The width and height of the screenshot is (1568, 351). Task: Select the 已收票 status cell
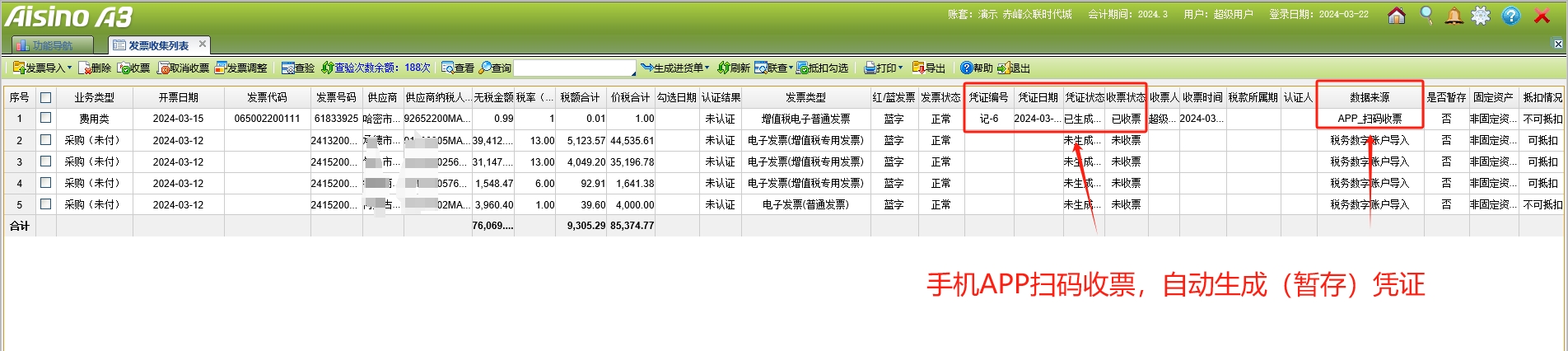coord(1126,119)
